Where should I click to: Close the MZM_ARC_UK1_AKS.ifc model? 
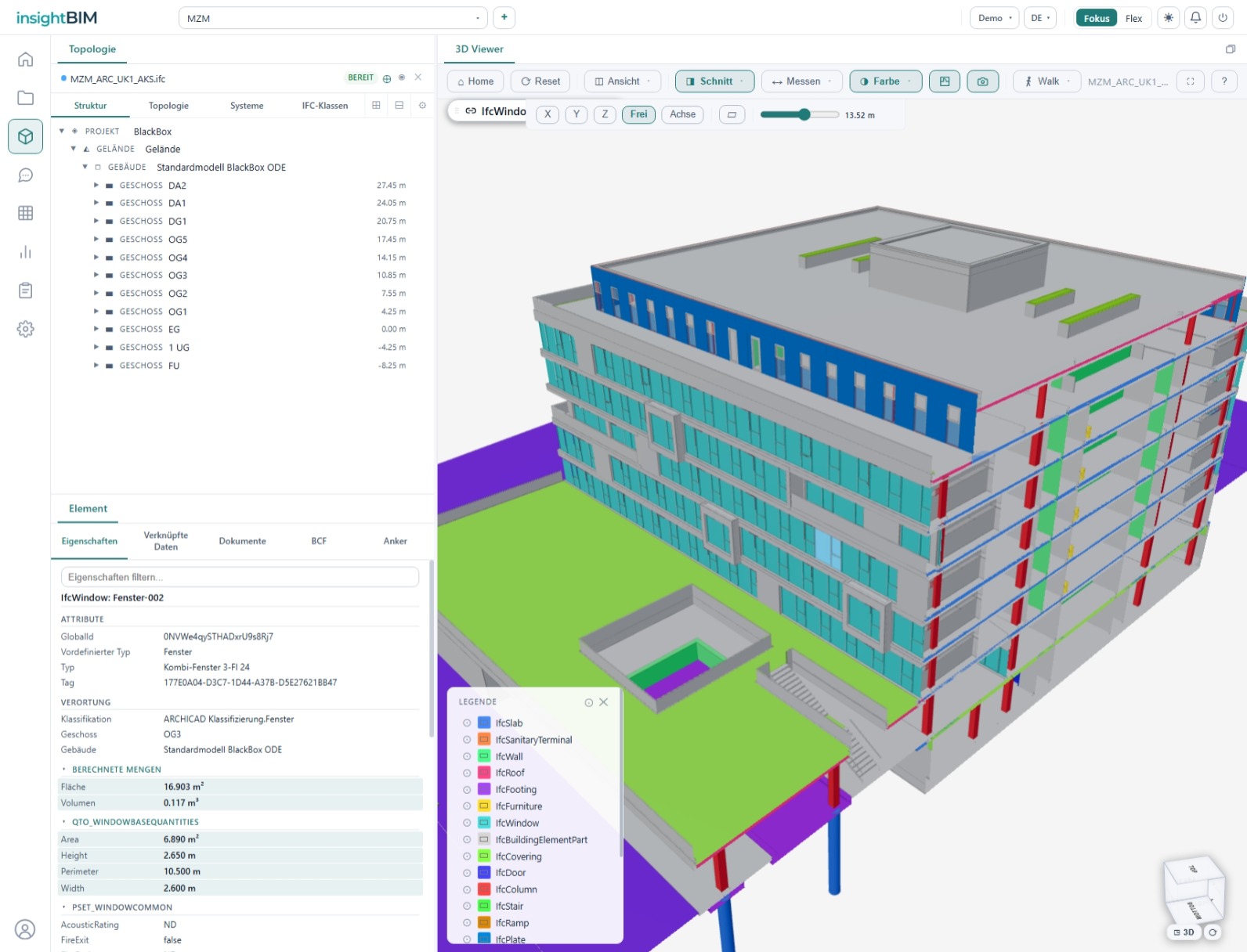[x=418, y=78]
